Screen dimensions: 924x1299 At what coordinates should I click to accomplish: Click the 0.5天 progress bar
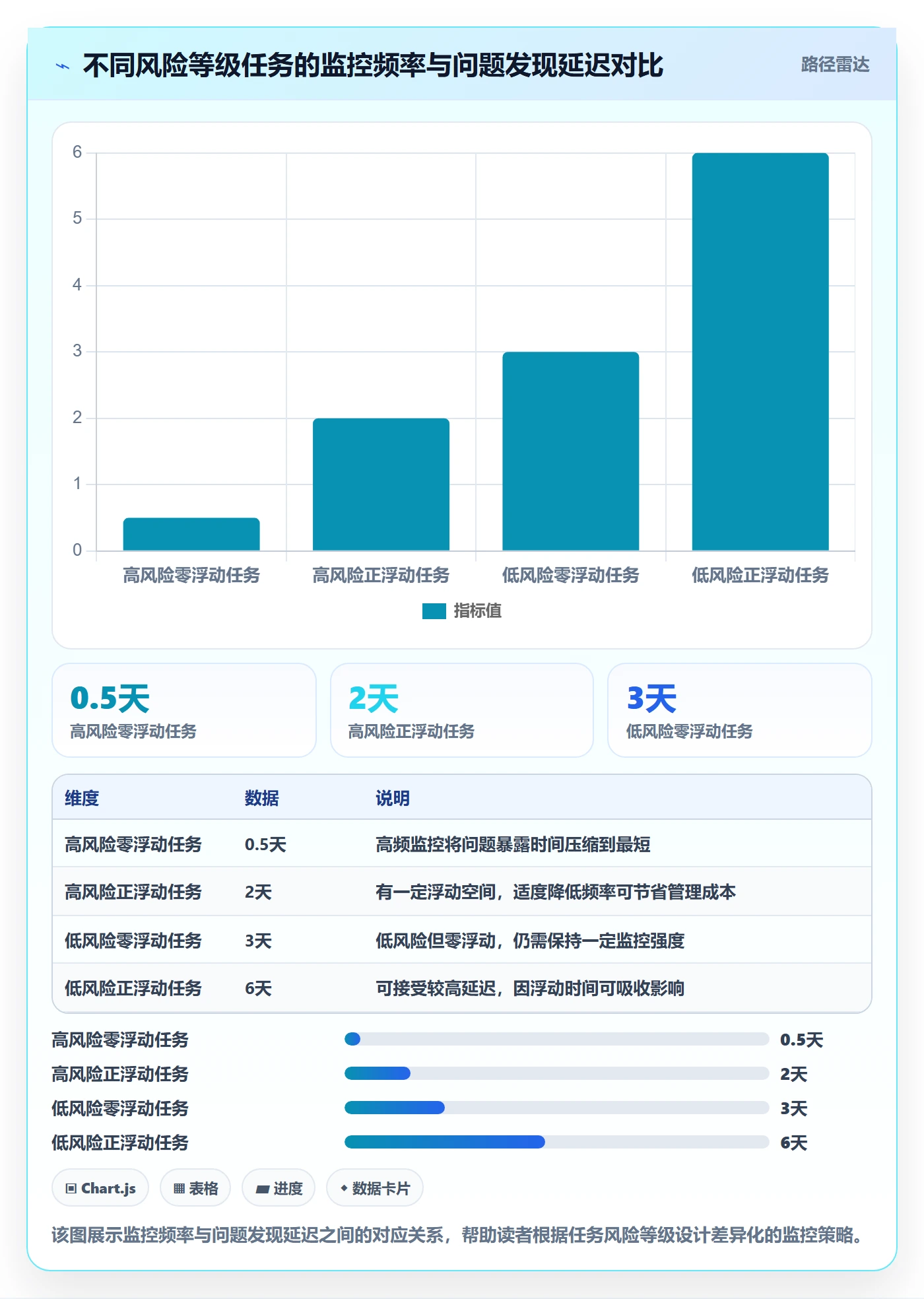556,1039
